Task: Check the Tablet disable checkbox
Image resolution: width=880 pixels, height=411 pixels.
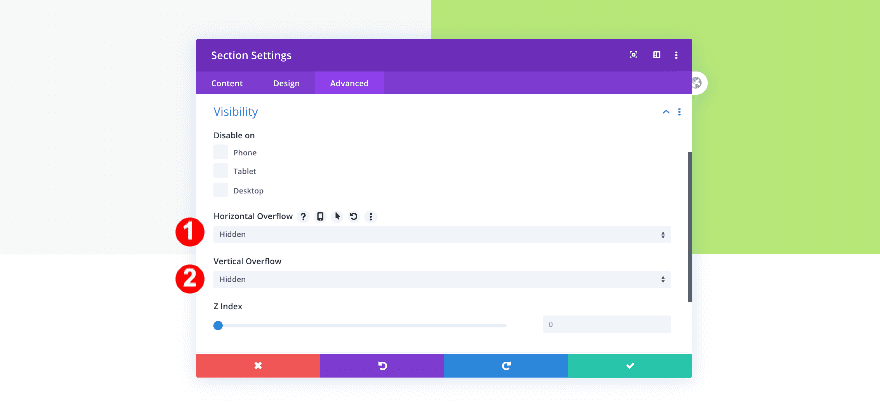Action: [221, 171]
